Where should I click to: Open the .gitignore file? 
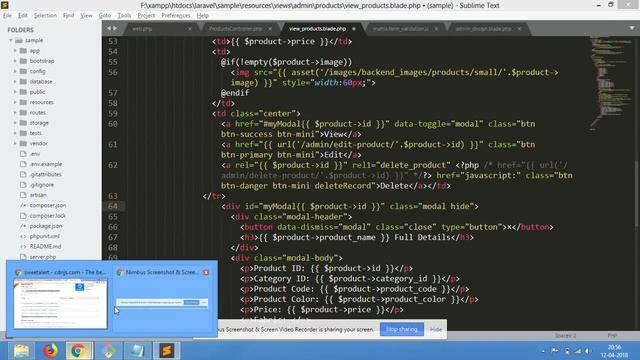42,184
